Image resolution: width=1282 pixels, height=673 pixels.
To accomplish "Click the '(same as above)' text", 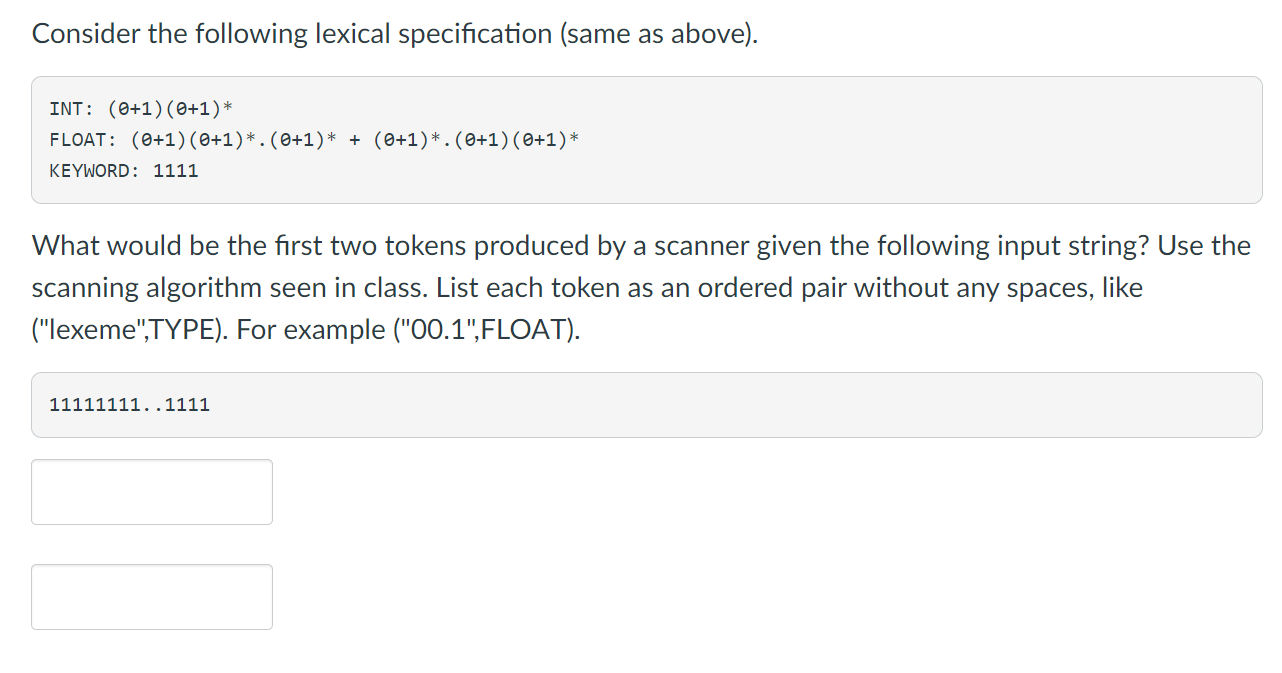I will [x=659, y=34].
